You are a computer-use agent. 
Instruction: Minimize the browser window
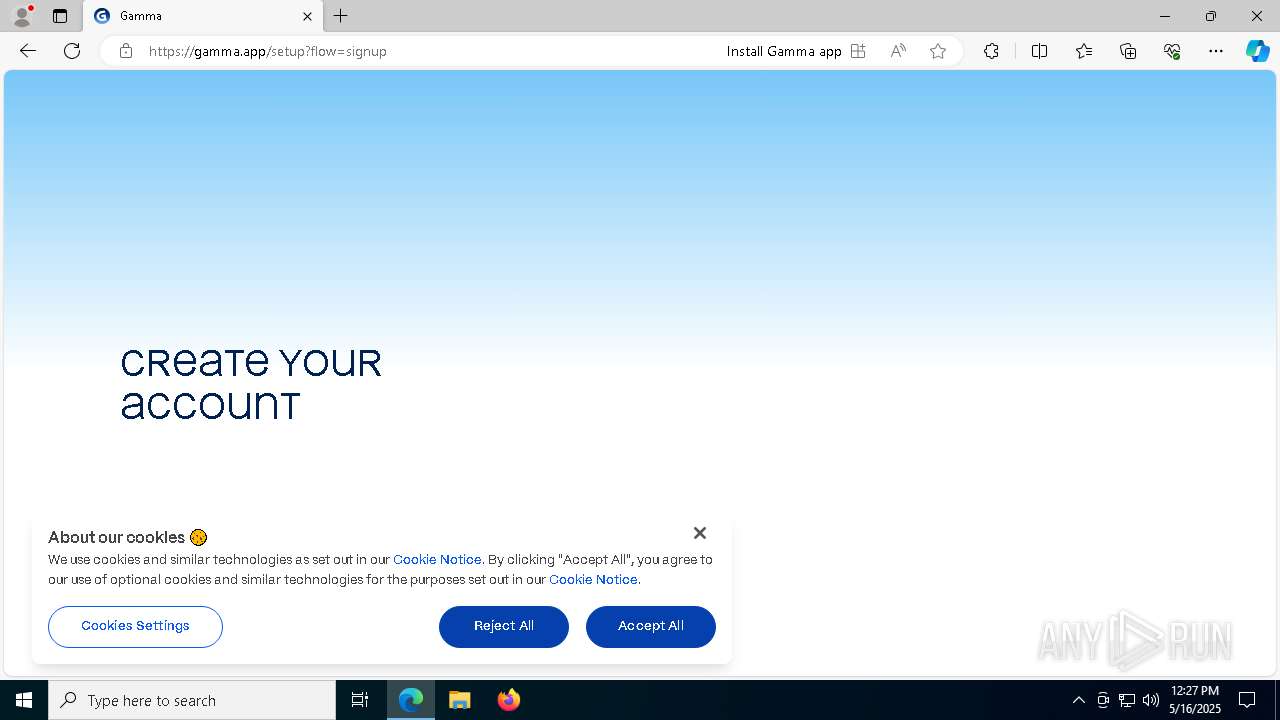click(x=1164, y=16)
